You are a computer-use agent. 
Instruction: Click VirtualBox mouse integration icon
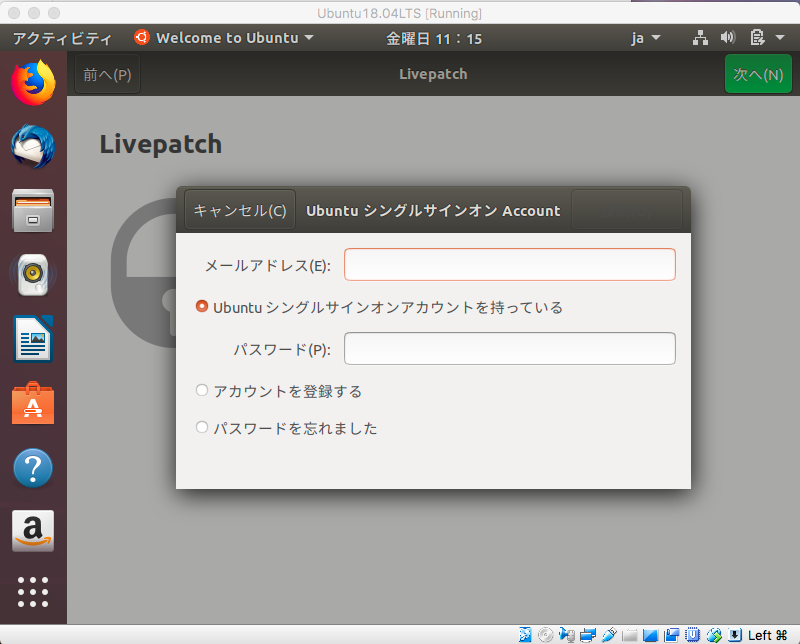(714, 635)
